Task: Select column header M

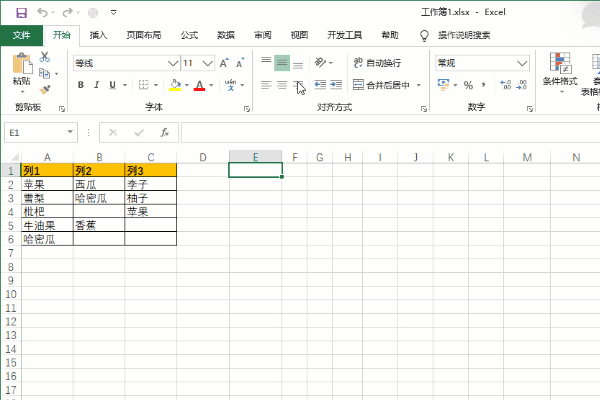Action: pos(527,157)
